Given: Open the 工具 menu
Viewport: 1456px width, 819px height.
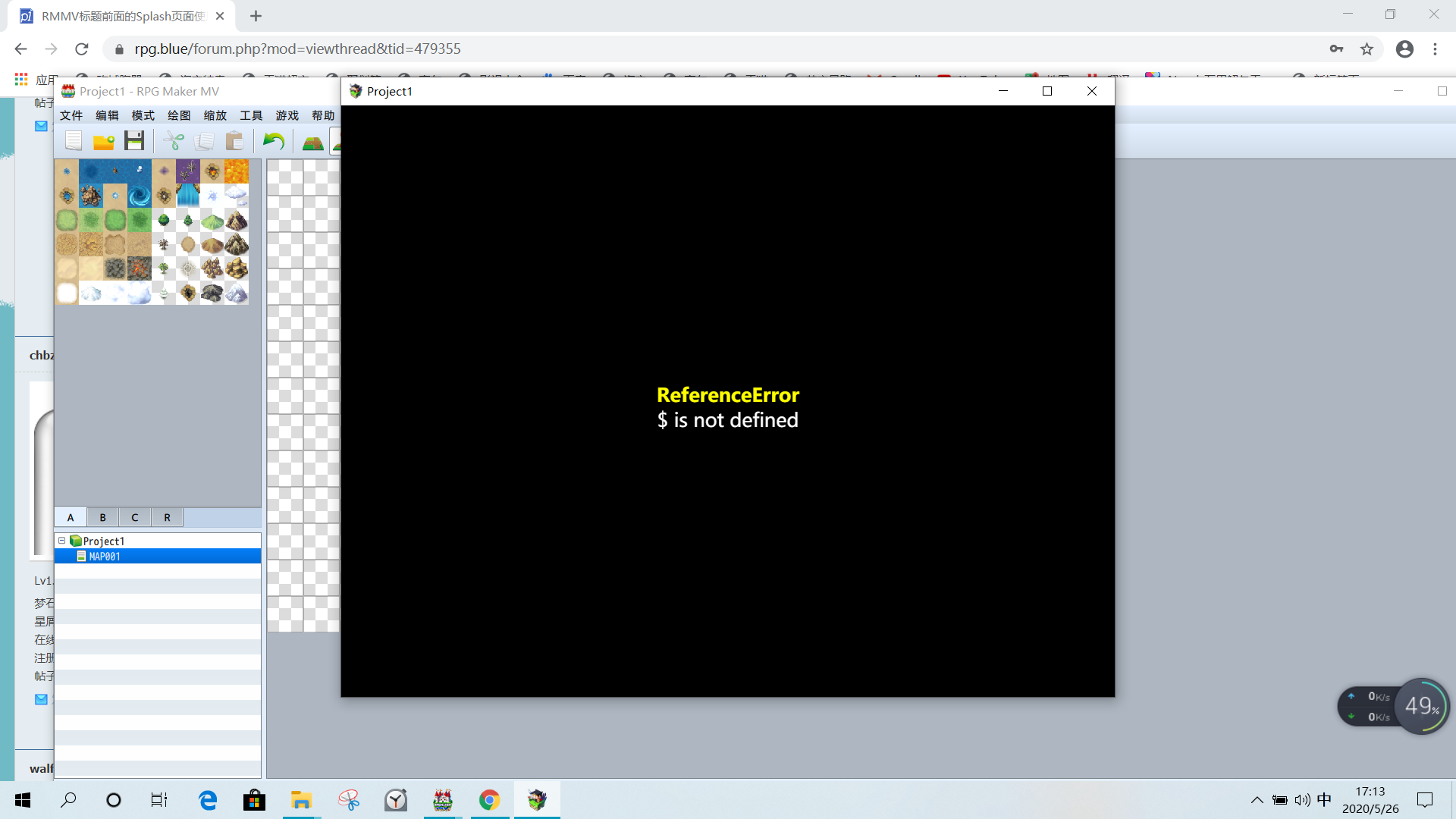Looking at the screenshot, I should [251, 115].
